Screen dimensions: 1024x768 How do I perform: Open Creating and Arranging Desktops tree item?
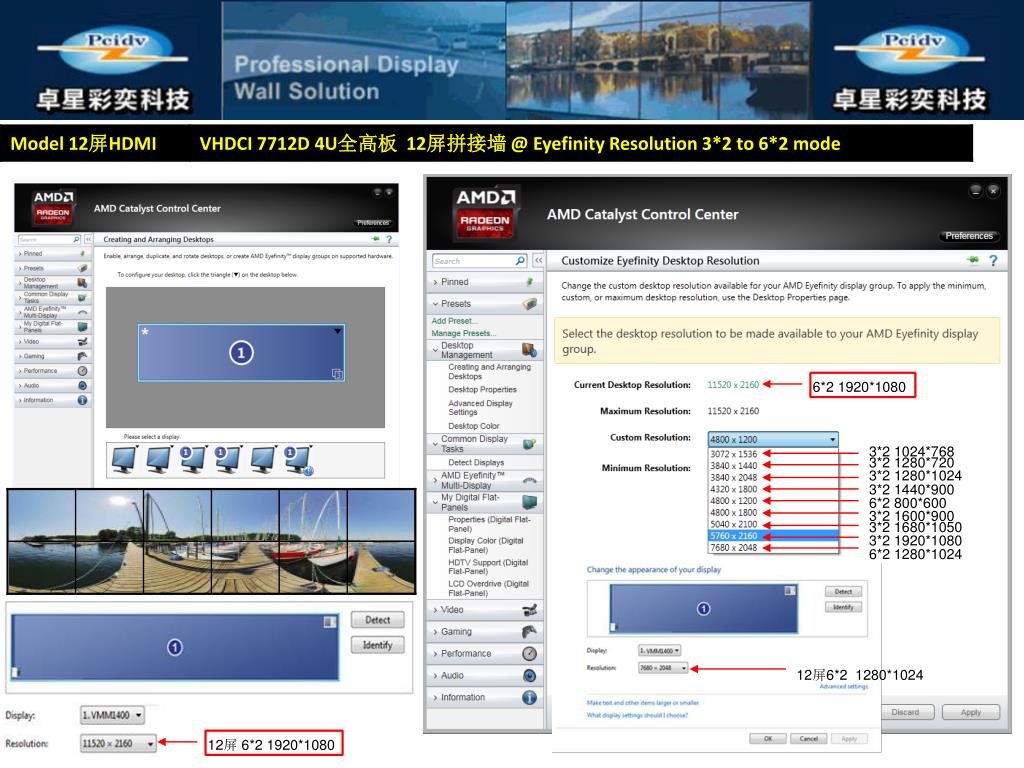489,372
